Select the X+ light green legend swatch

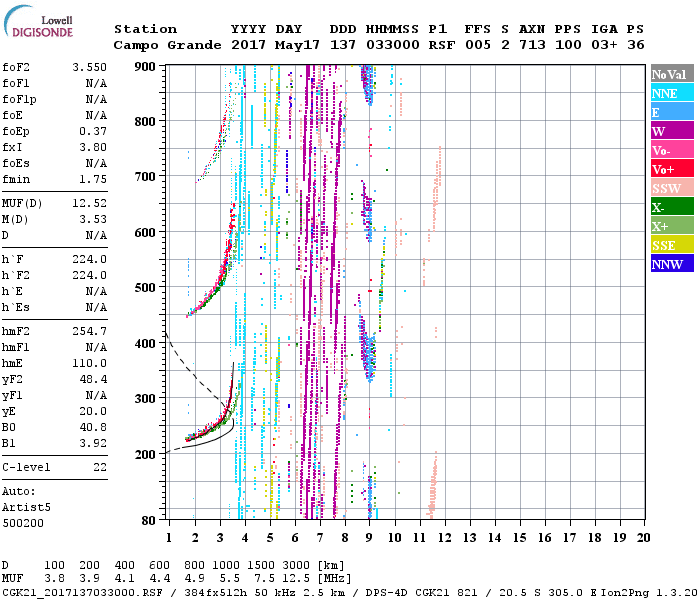pyautogui.click(x=672, y=226)
